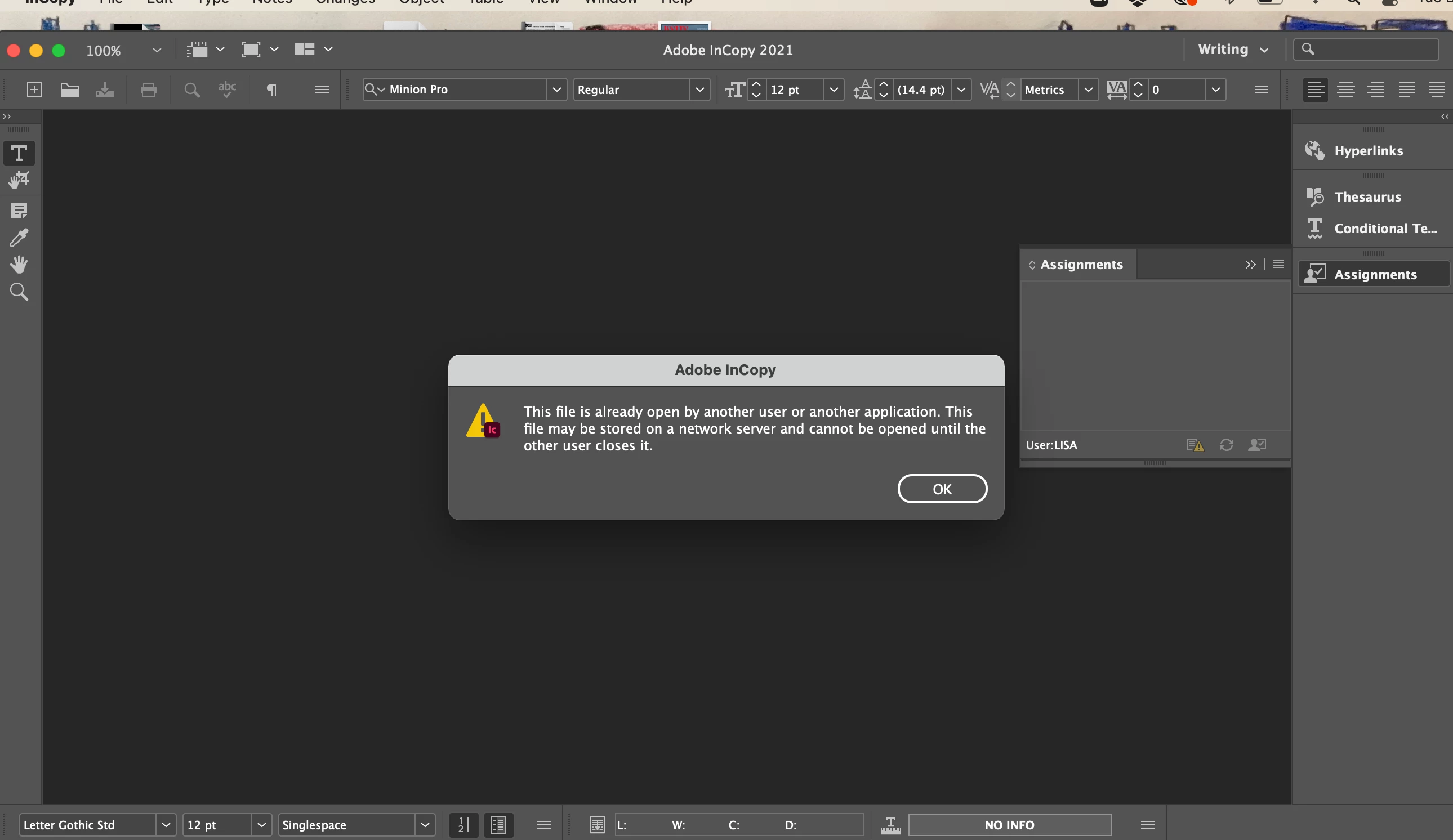Click the Print document icon
The height and width of the screenshot is (840, 1453).
coord(148,90)
